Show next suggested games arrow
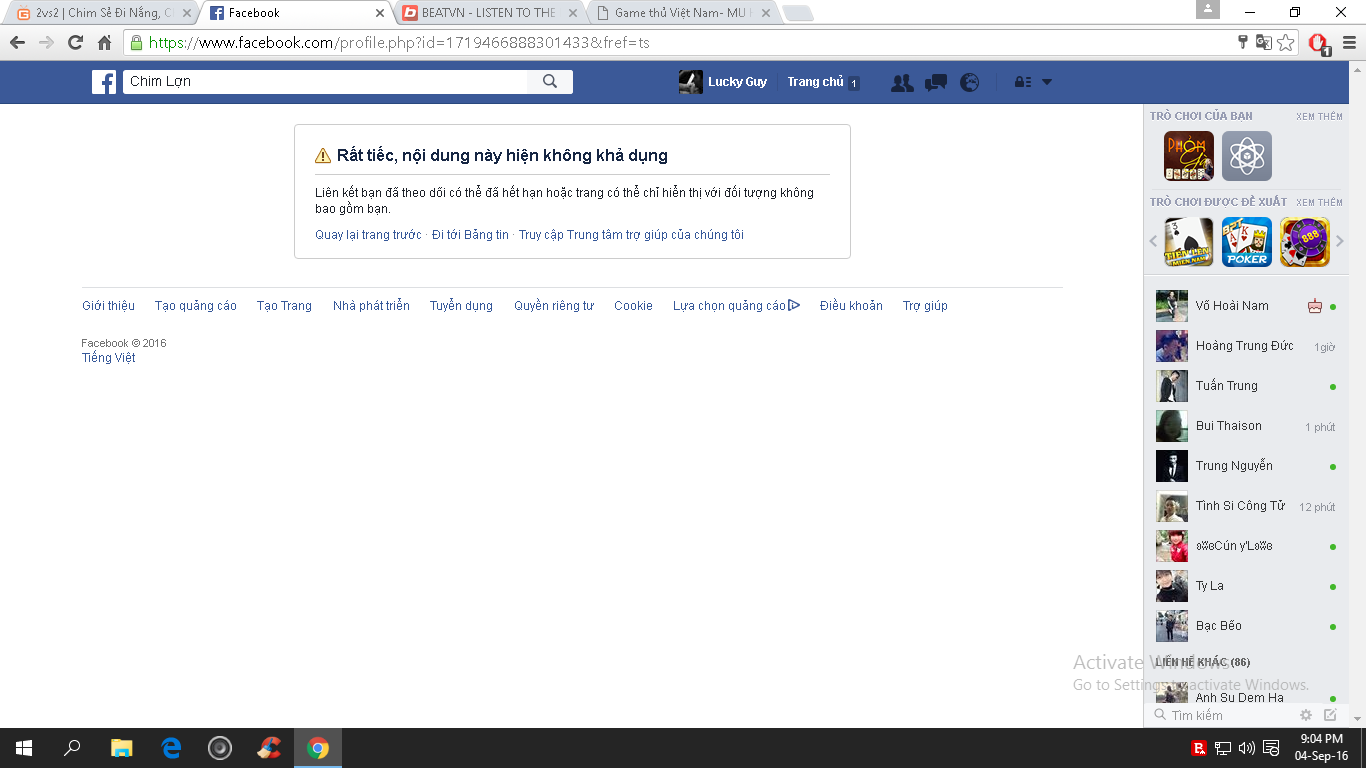This screenshot has height=768, width=1366. coord(1340,241)
